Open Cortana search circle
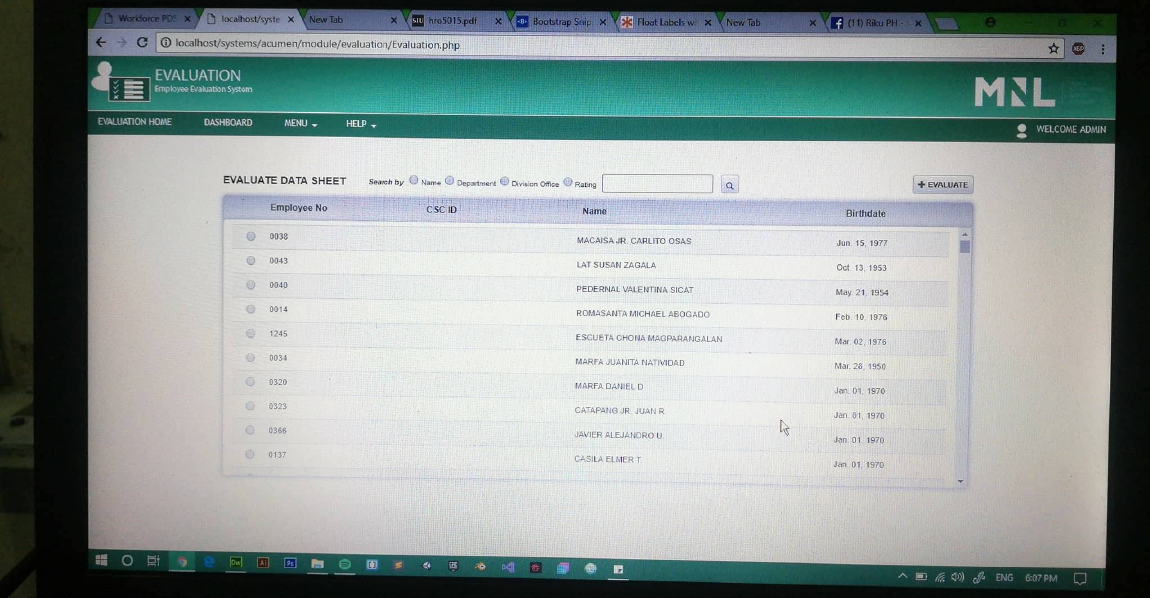The height and width of the screenshot is (598, 1150). click(127, 560)
